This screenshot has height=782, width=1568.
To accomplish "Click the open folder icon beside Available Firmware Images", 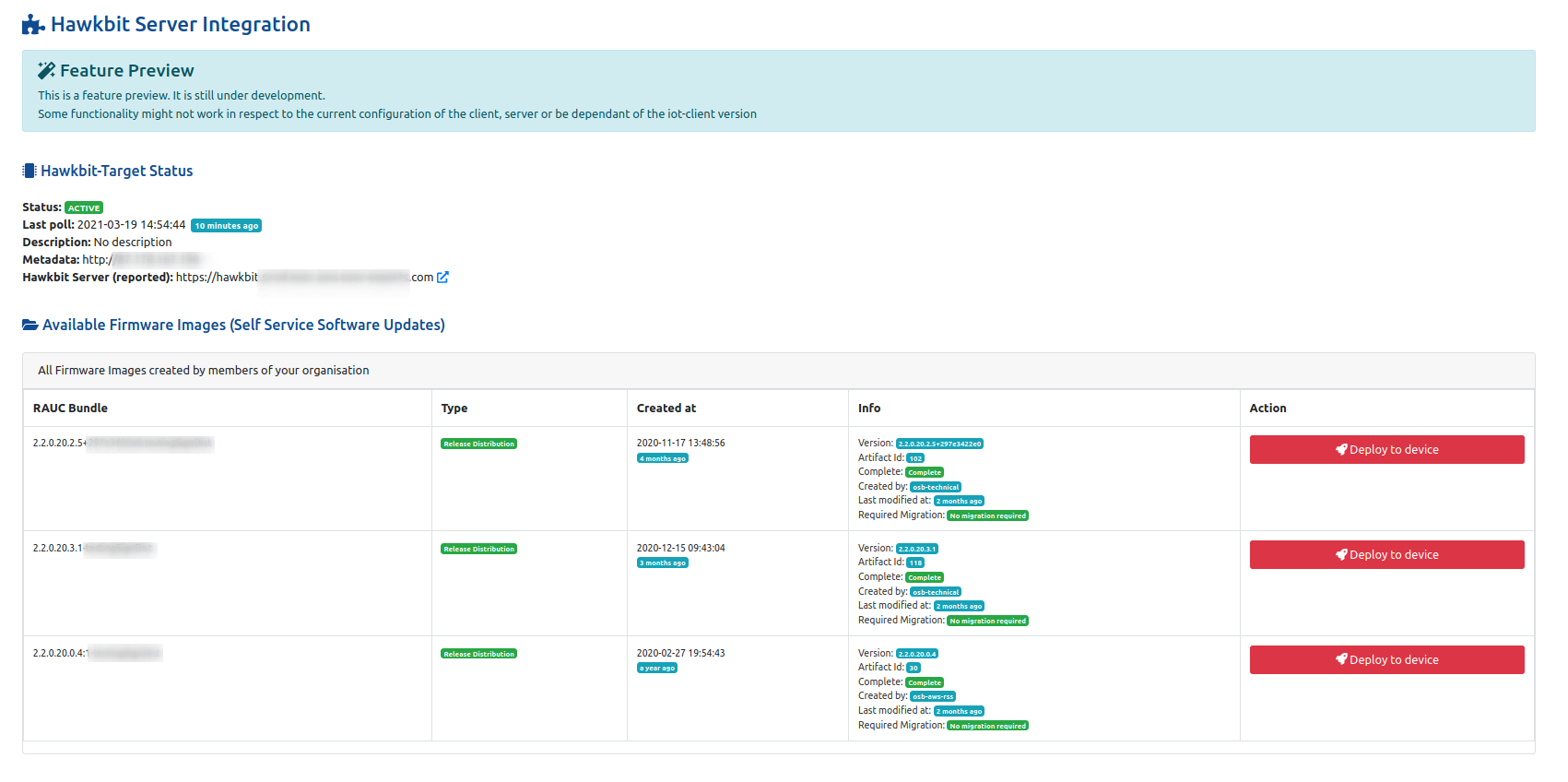I will [30, 325].
